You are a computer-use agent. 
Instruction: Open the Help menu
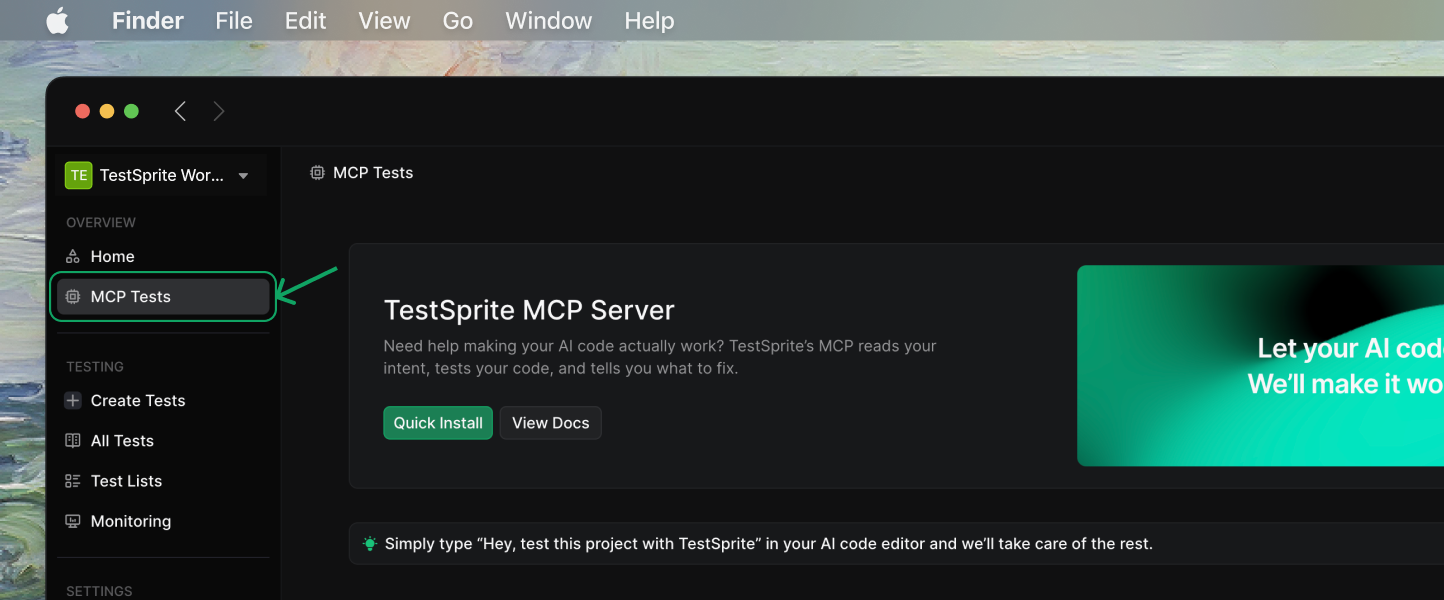coord(649,21)
